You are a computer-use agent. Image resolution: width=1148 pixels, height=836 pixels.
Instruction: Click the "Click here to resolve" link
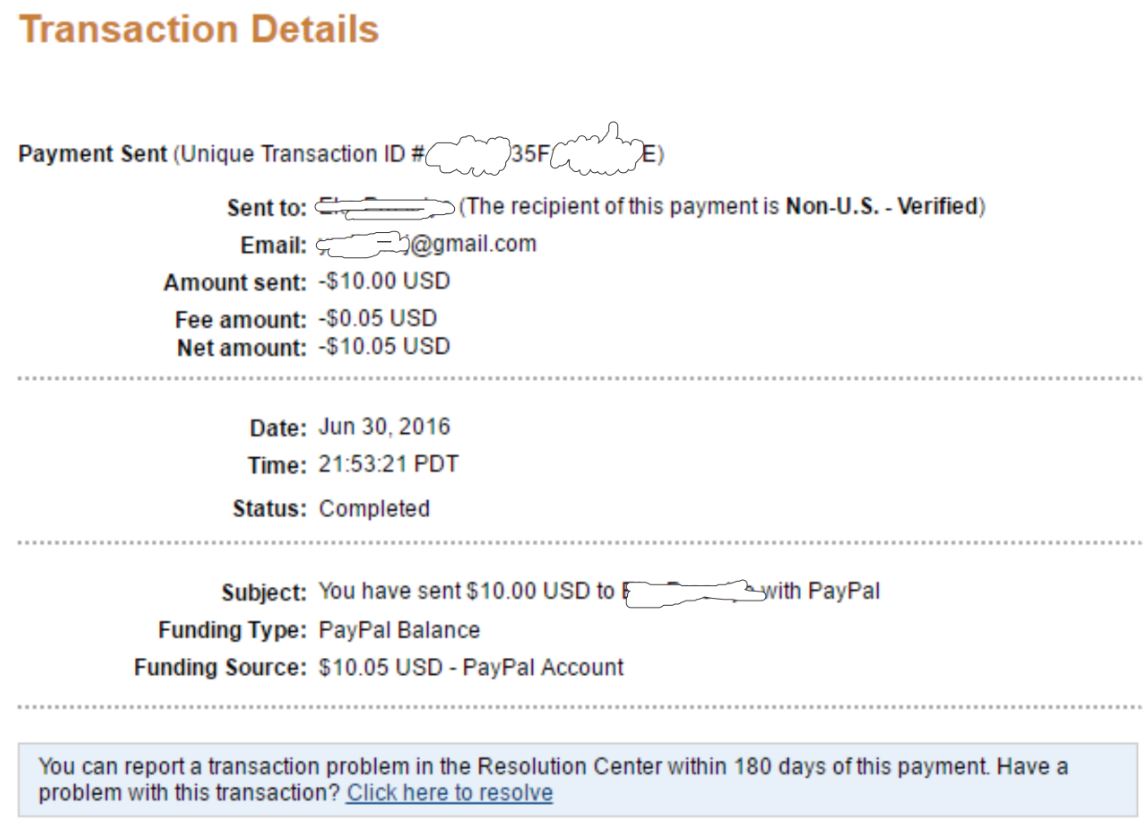point(449,793)
